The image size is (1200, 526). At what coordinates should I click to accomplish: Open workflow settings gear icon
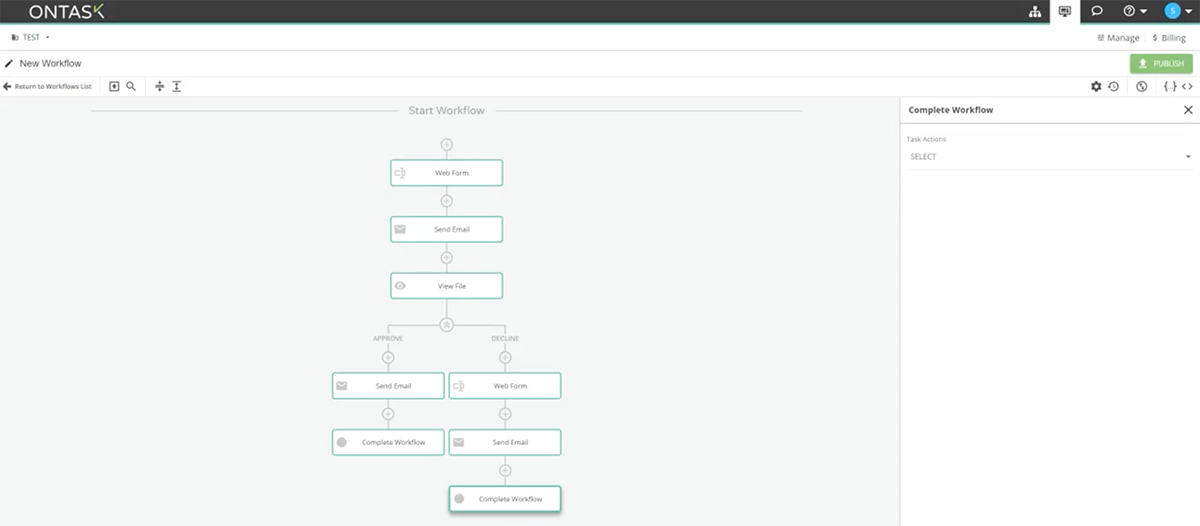click(1096, 87)
